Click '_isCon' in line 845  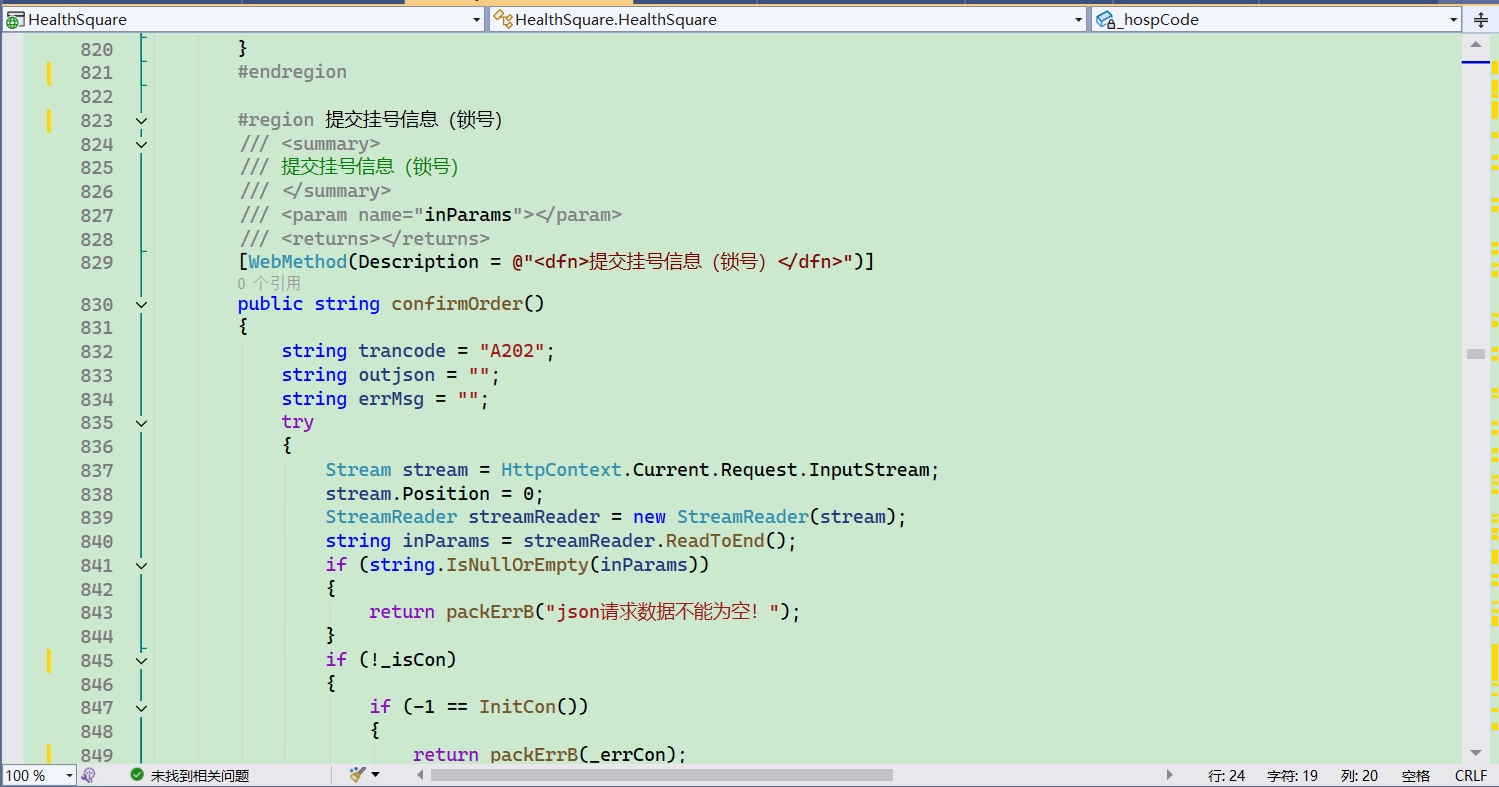413,660
